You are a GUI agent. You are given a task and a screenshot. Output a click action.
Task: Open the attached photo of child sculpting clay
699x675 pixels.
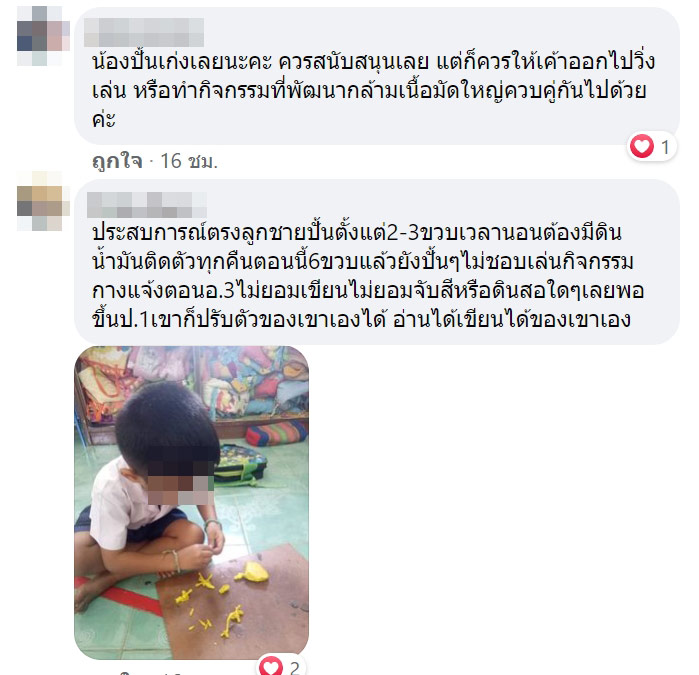click(x=191, y=502)
